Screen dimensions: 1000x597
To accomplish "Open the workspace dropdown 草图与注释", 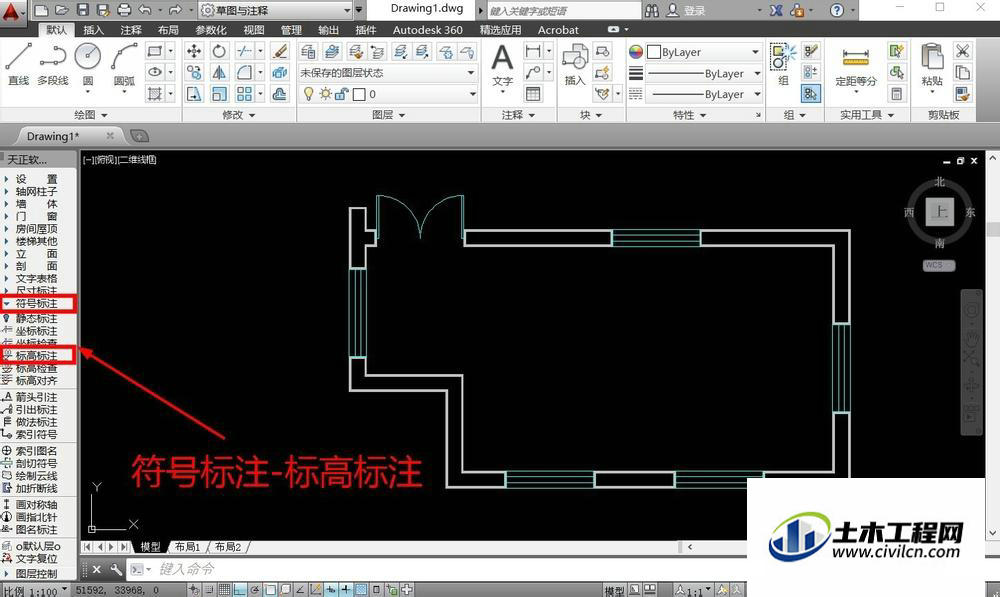I will [x=276, y=10].
